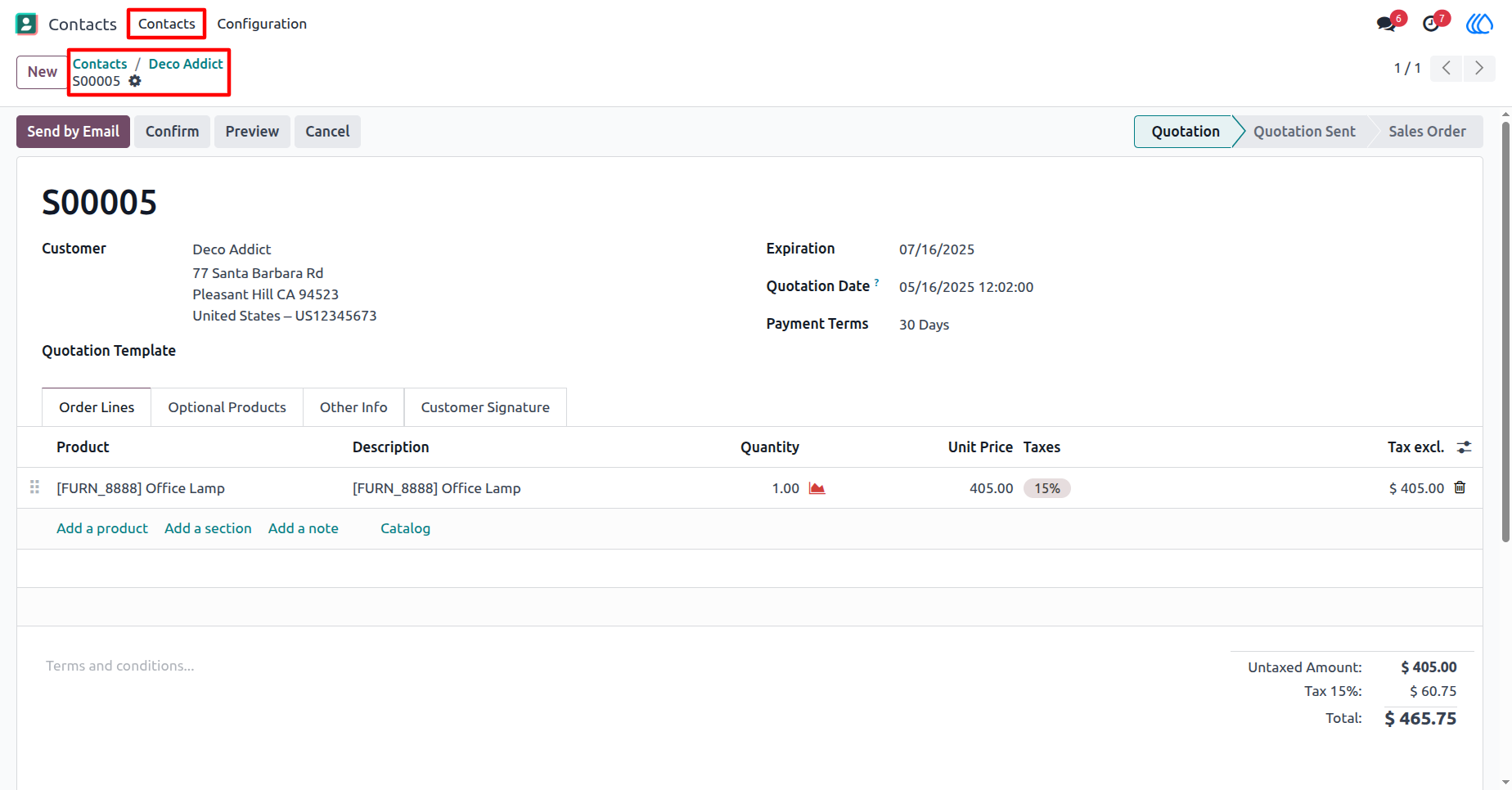Click the New button
1512x790 pixels.
42,72
